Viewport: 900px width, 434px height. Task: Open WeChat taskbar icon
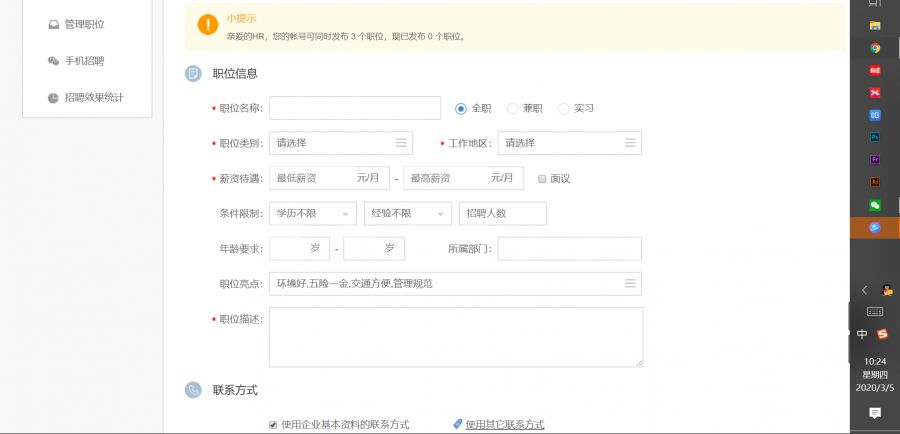874,205
